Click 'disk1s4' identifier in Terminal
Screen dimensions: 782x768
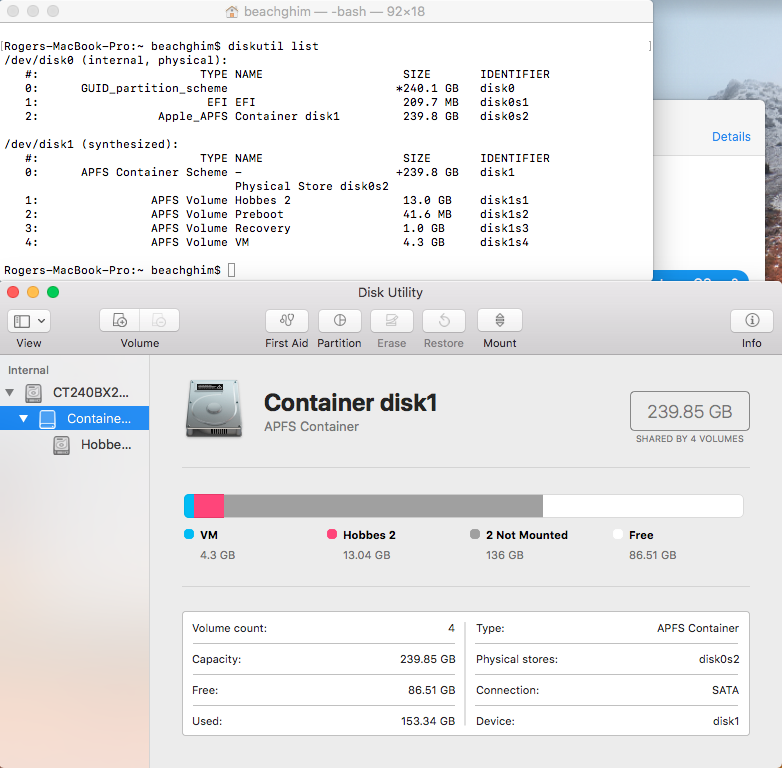[504, 242]
